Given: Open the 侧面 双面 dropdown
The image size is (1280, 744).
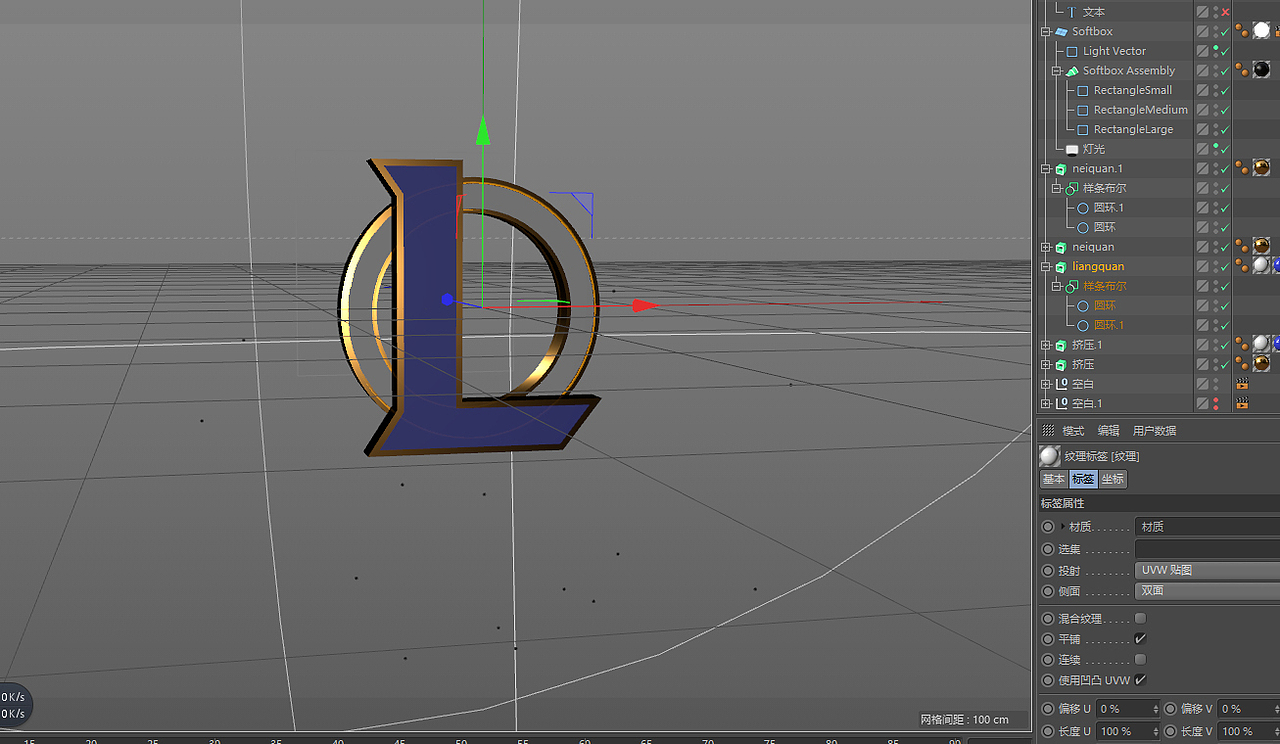Looking at the screenshot, I should [1207, 591].
